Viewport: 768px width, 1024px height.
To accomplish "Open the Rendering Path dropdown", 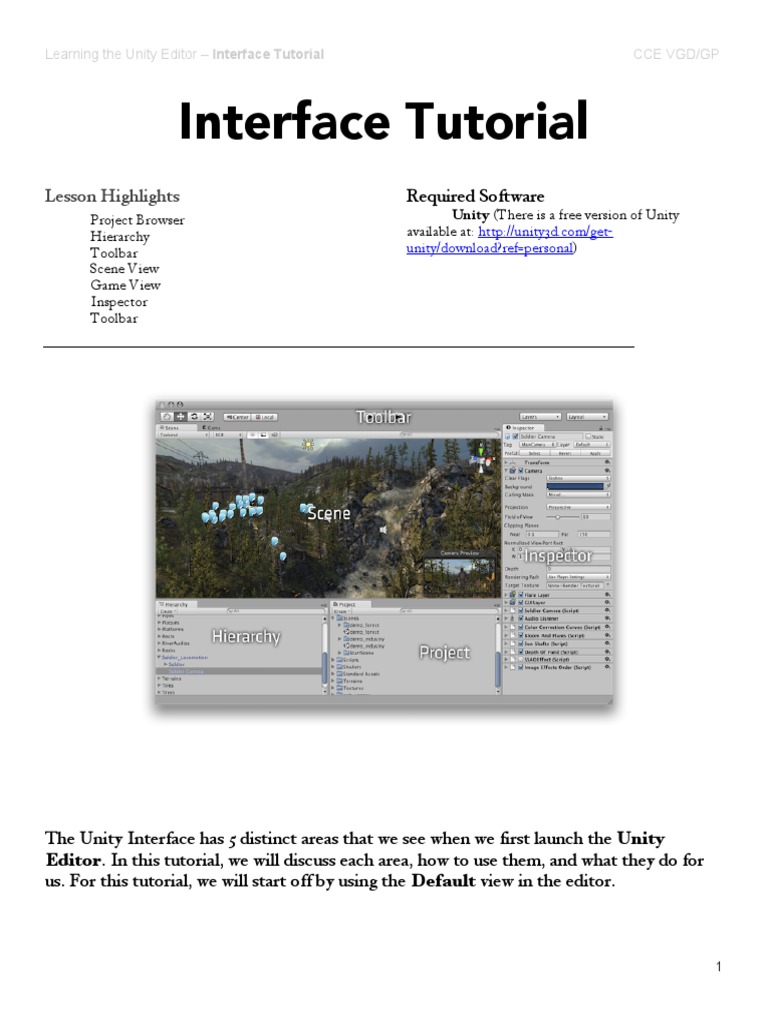I will click(579, 577).
